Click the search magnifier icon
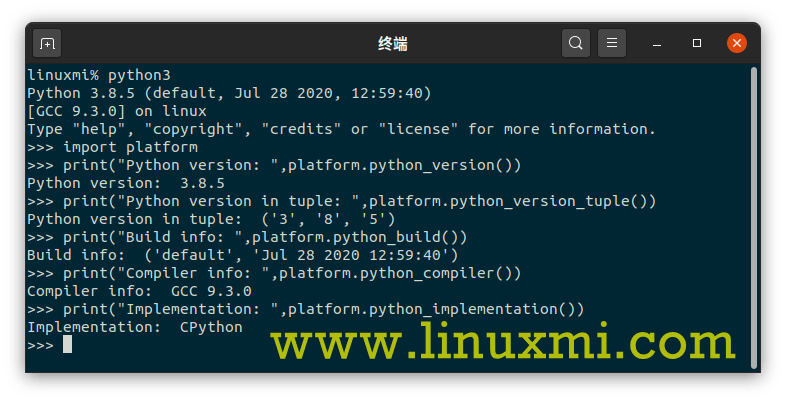This screenshot has width=786, height=401. pyautogui.click(x=575, y=43)
